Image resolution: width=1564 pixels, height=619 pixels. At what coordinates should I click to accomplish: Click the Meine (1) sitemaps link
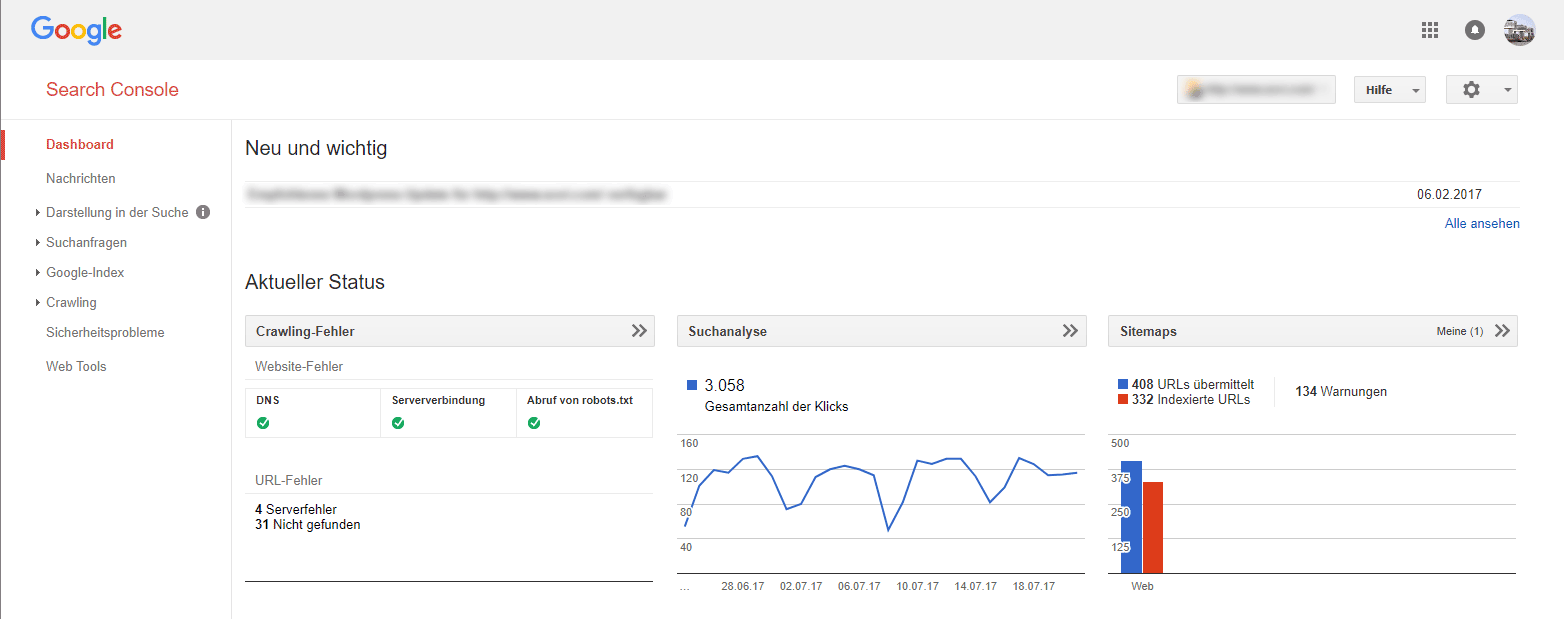pos(1460,331)
